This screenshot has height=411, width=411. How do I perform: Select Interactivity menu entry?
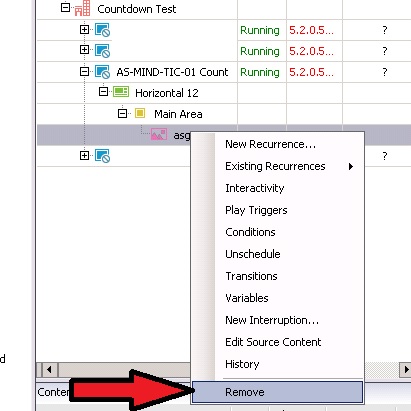coord(277,188)
